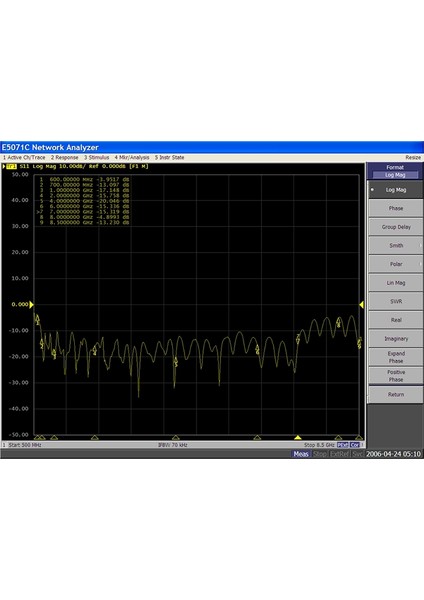Expand the Smith chart format submenu
Screen dimensions: 424x600
(396, 246)
